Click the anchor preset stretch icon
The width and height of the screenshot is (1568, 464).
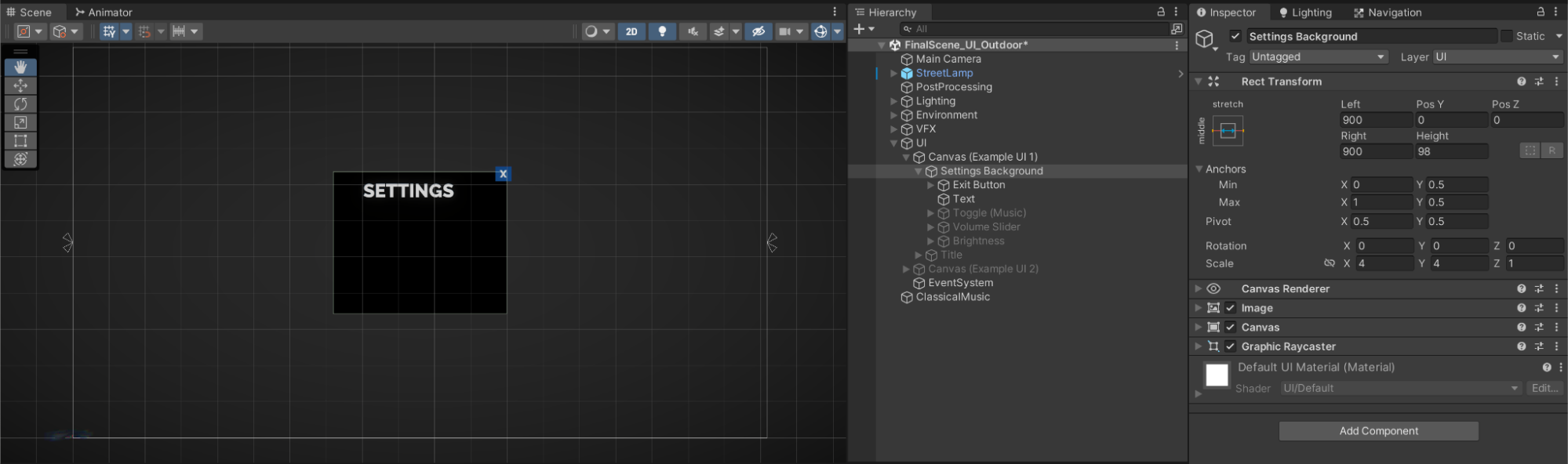click(1228, 131)
